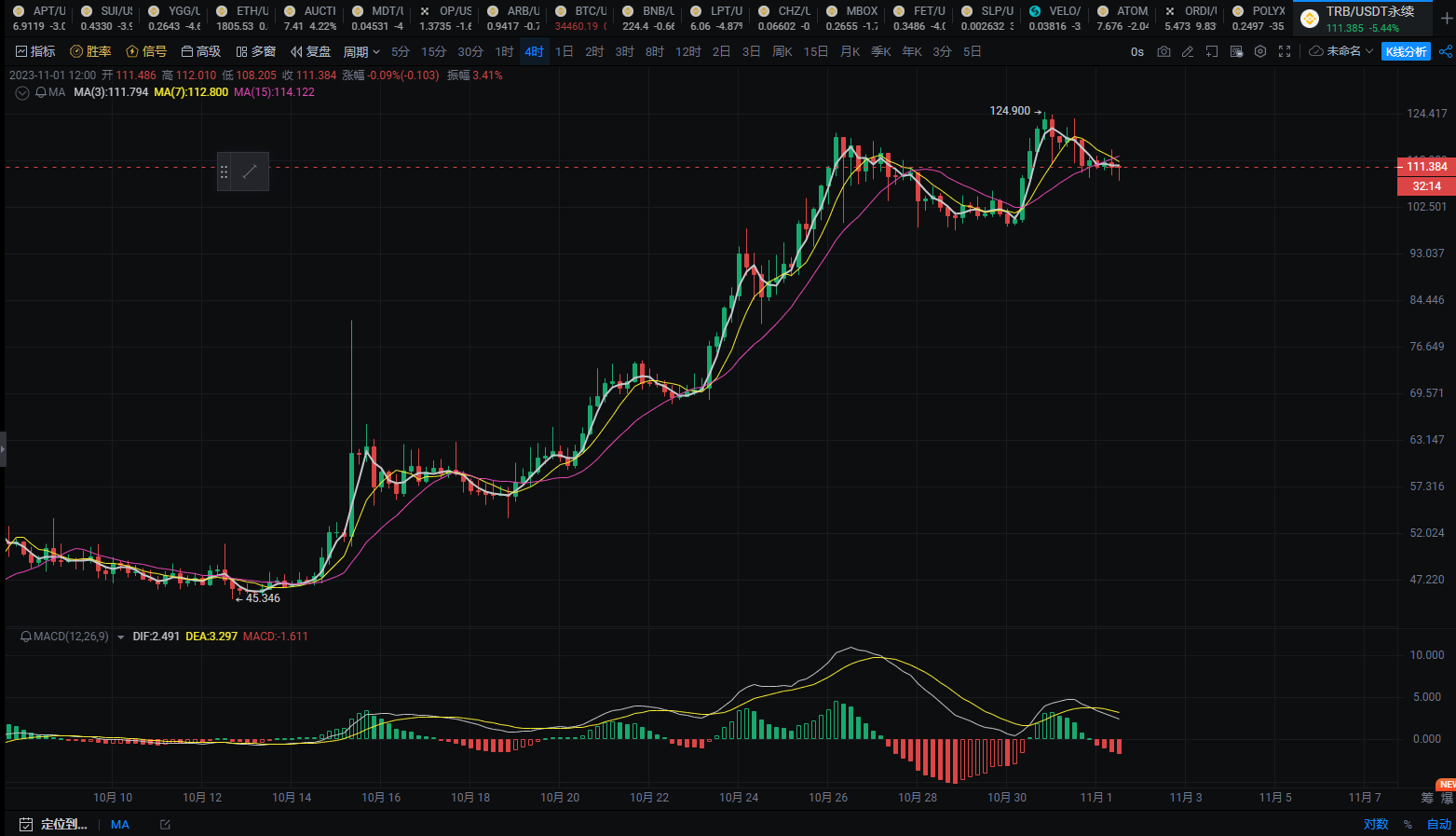
Task: Open the ORDI symbol tab
Action: click(1191, 18)
